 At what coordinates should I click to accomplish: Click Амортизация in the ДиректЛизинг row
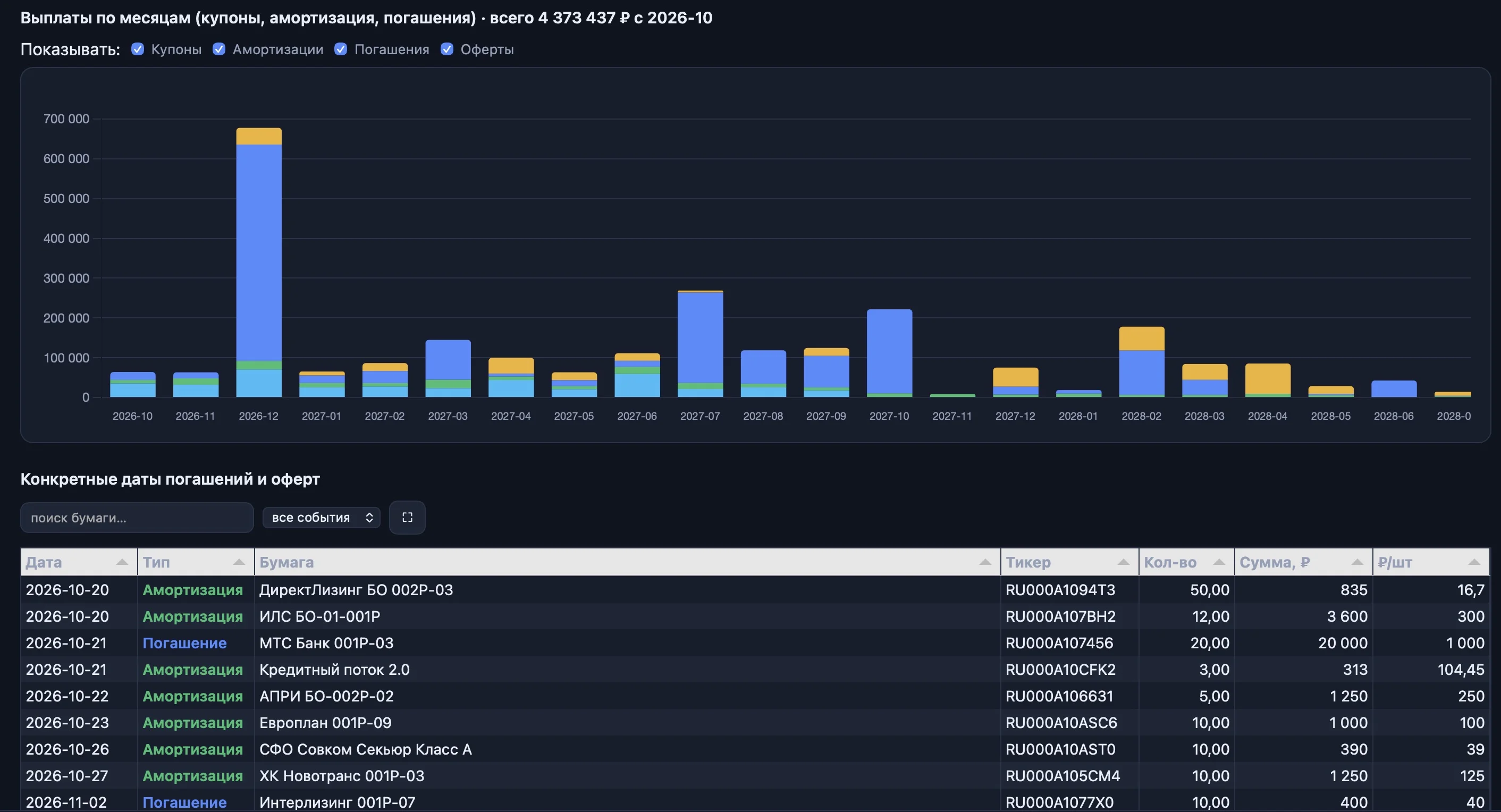[193, 589]
